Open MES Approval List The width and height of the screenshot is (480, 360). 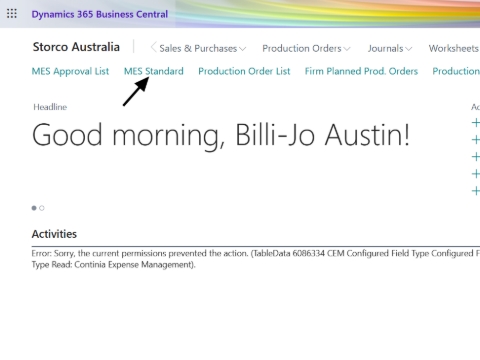coord(70,71)
